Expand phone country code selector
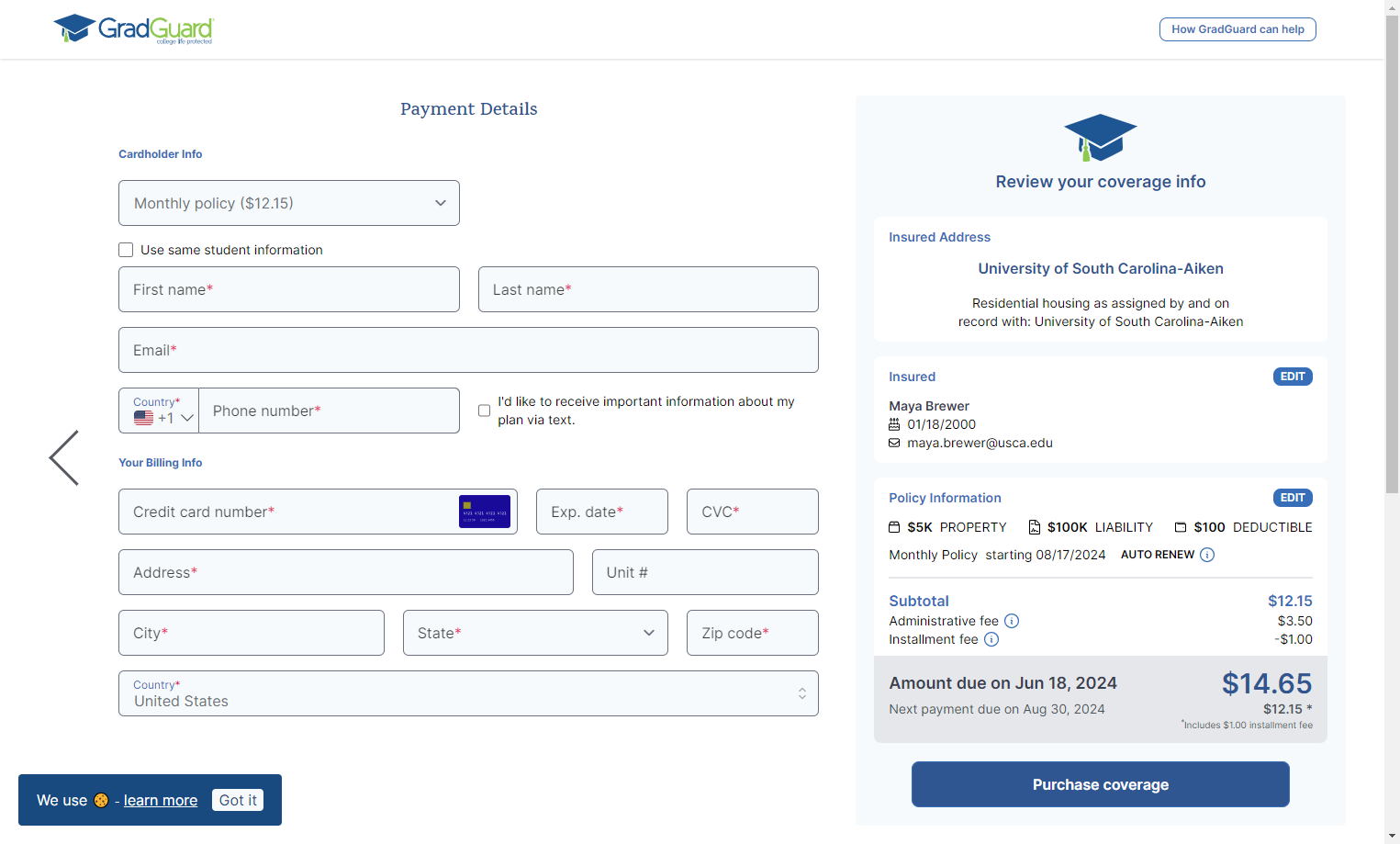 pyautogui.click(x=159, y=411)
